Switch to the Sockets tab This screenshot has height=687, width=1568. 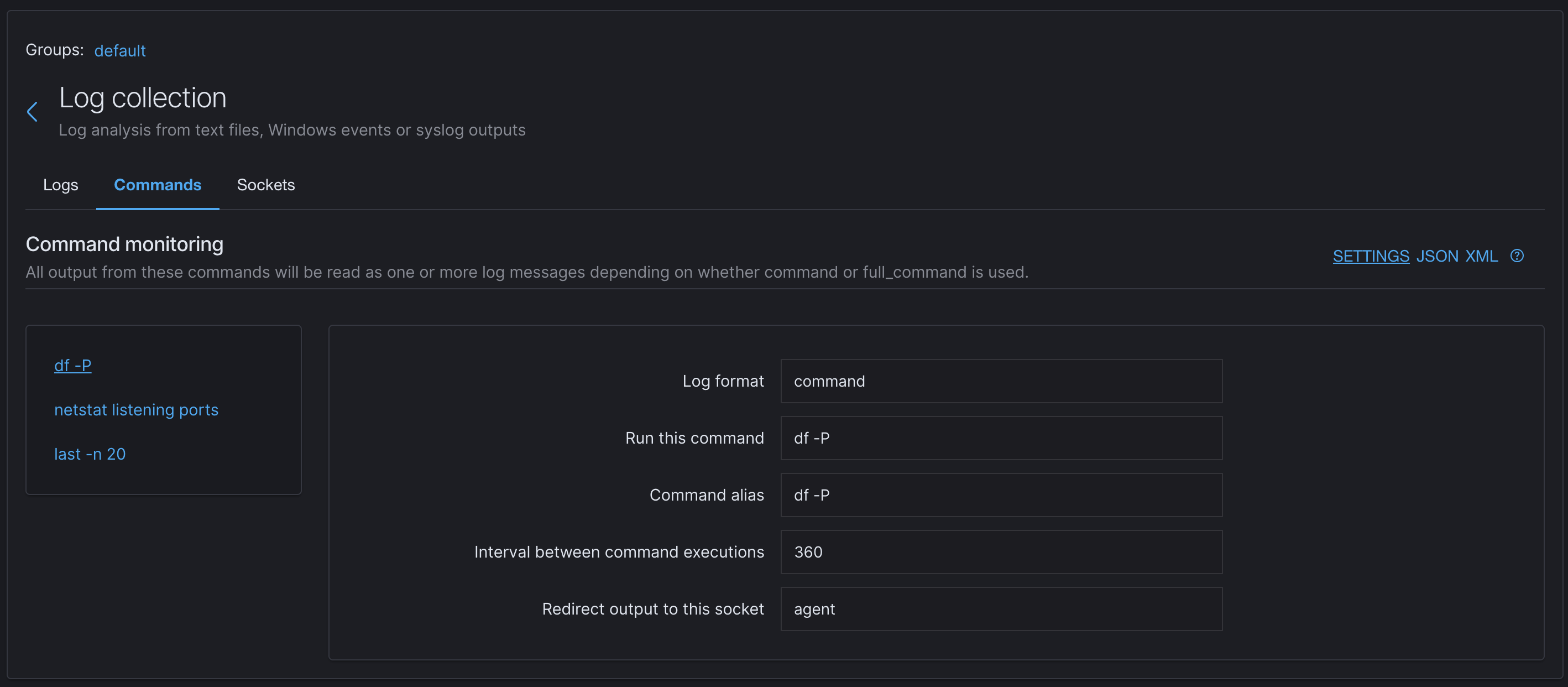(265, 185)
